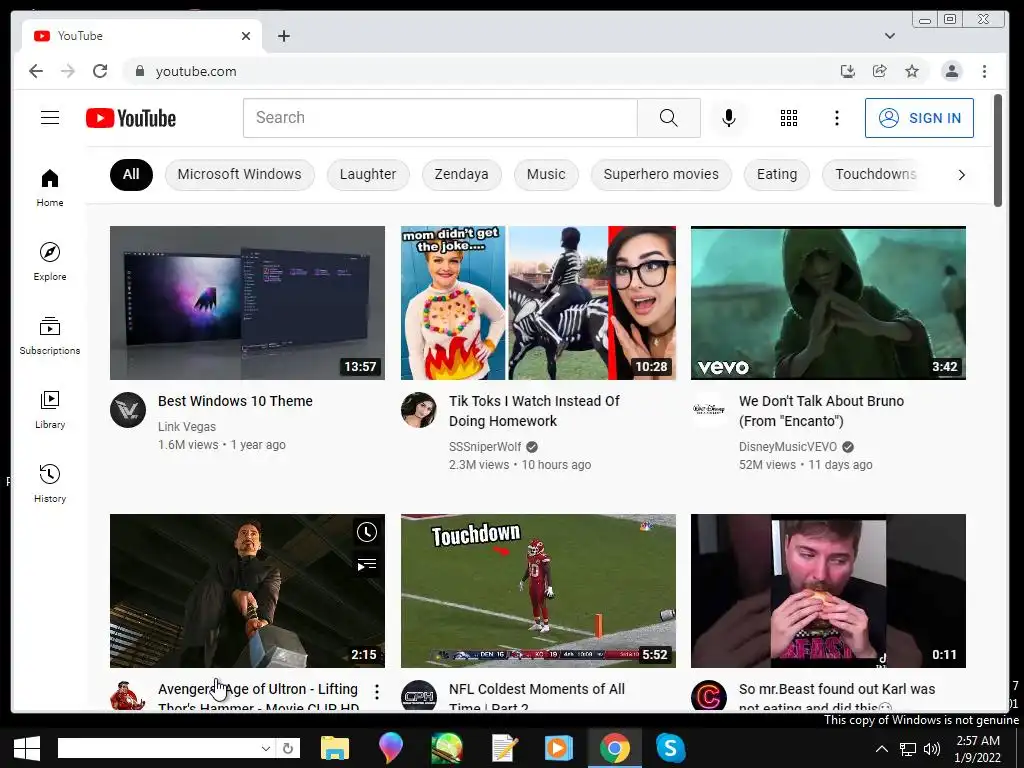Select the Music chip
Viewport: 1024px width, 768px height.
pos(546,175)
